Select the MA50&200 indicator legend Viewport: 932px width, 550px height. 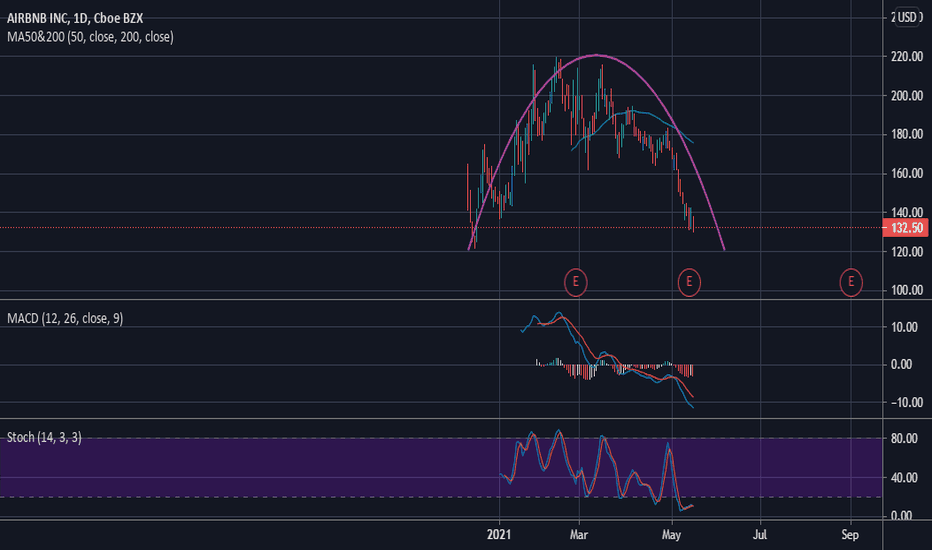[x=90, y=37]
